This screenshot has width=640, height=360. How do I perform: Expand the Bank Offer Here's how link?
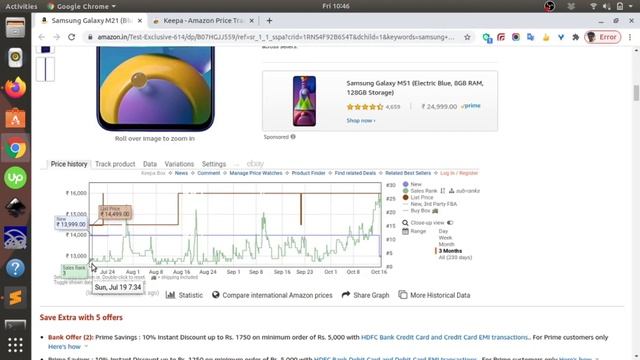[64, 347]
